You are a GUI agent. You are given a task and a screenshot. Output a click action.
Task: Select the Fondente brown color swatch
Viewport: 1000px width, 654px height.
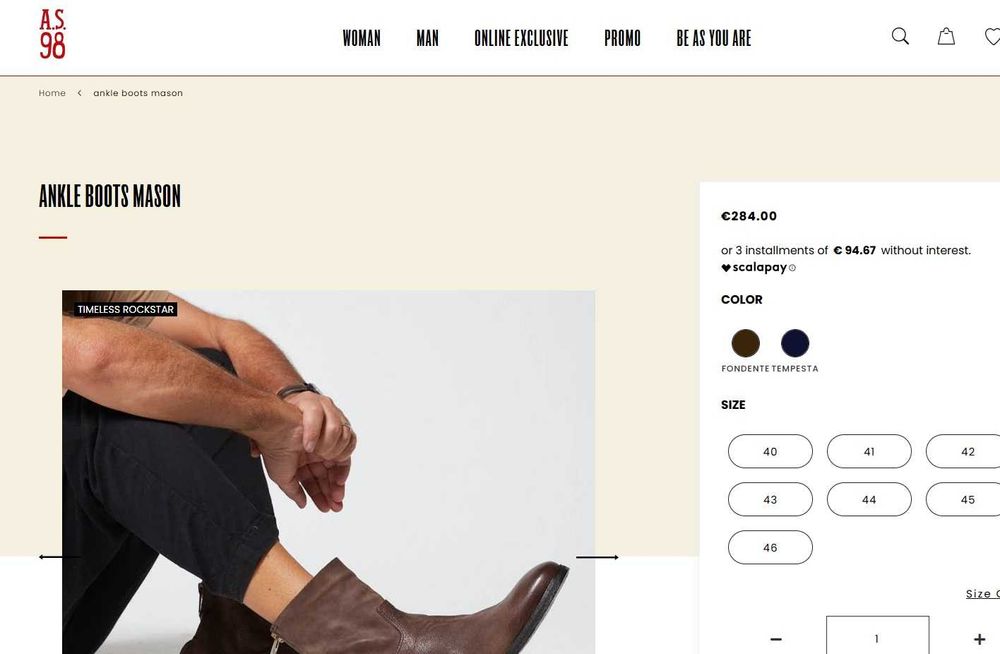pyautogui.click(x=745, y=343)
